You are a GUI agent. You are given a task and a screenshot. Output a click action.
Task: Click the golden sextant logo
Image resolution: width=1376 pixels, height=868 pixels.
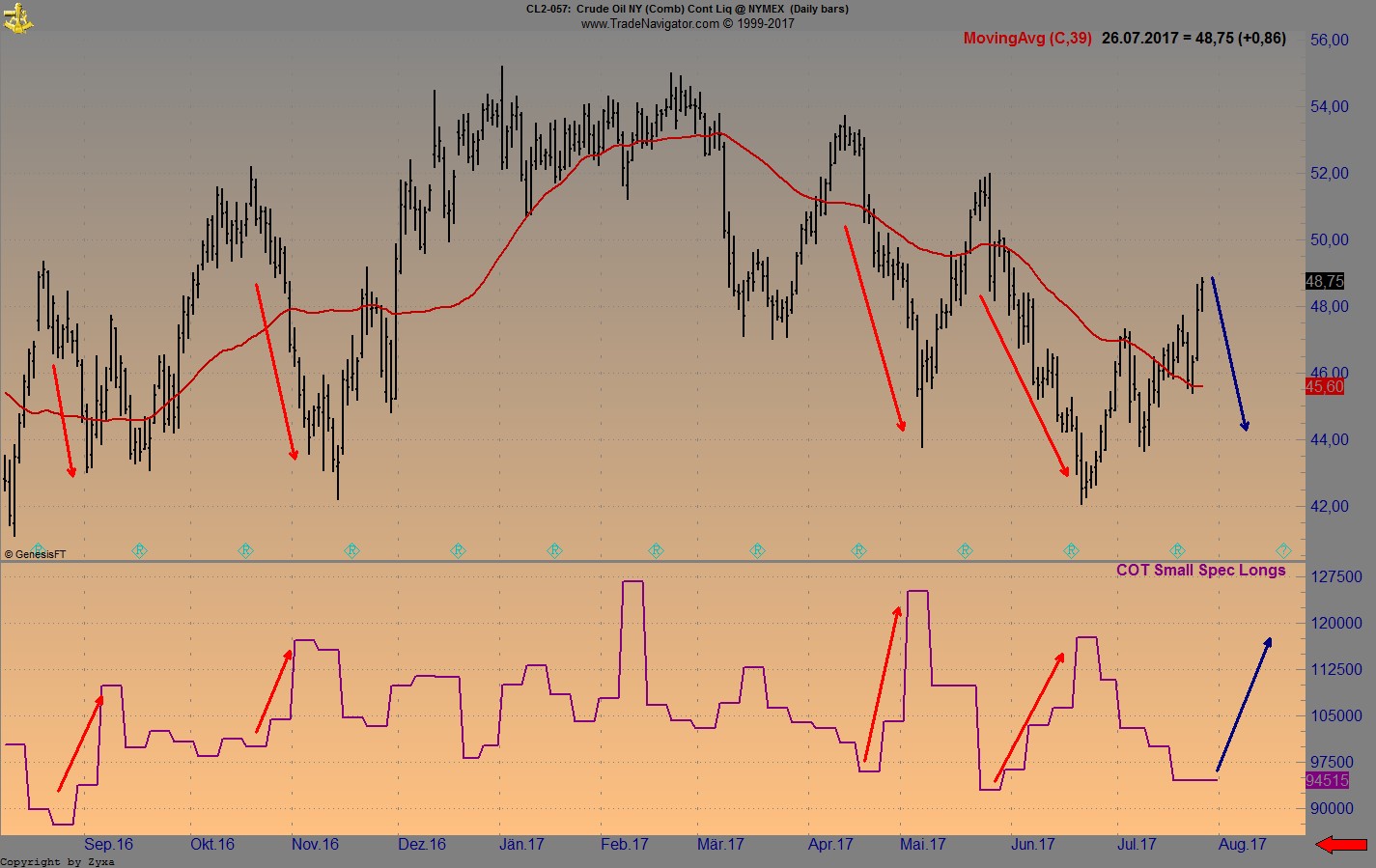tap(17, 17)
